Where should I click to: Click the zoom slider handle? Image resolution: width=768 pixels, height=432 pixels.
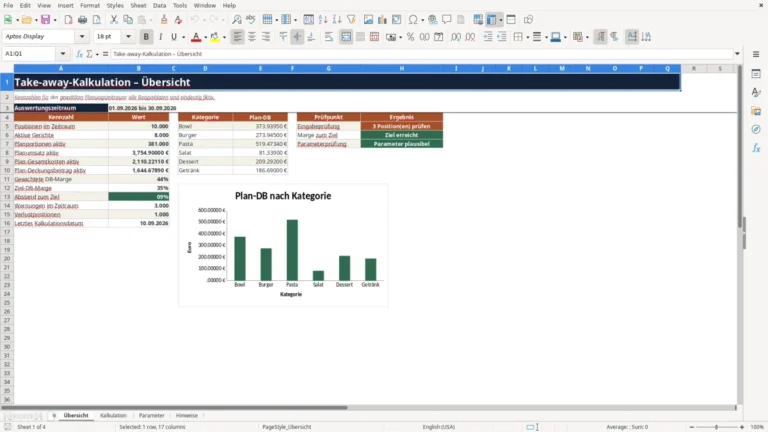(x=716, y=427)
